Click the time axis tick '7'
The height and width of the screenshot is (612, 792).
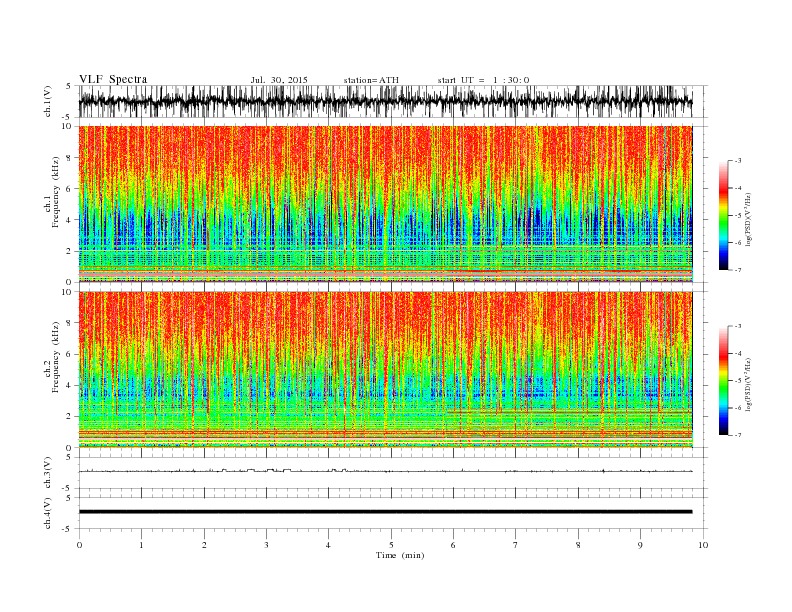[516, 545]
